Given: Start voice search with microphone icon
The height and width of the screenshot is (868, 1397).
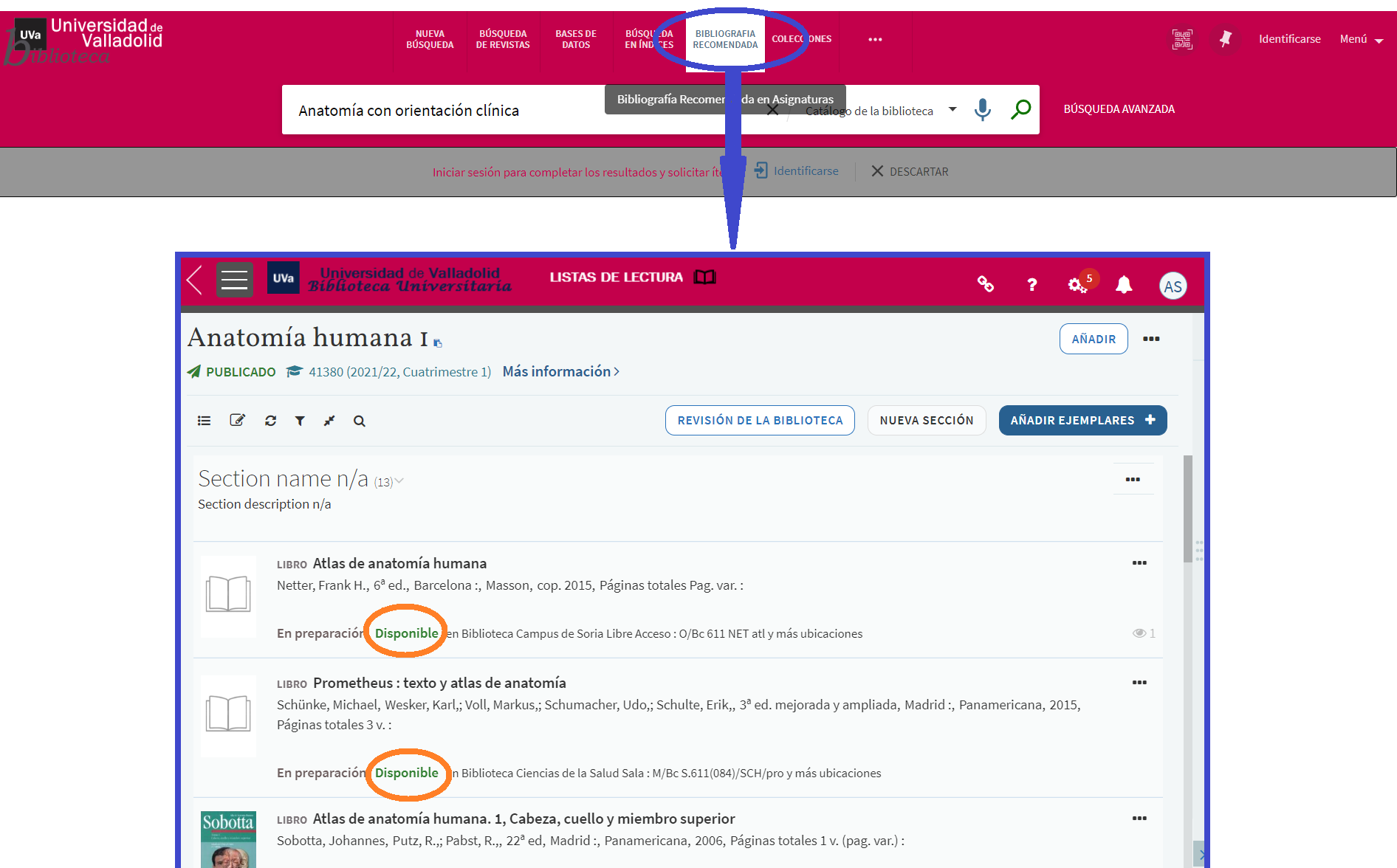Looking at the screenshot, I should click(983, 110).
